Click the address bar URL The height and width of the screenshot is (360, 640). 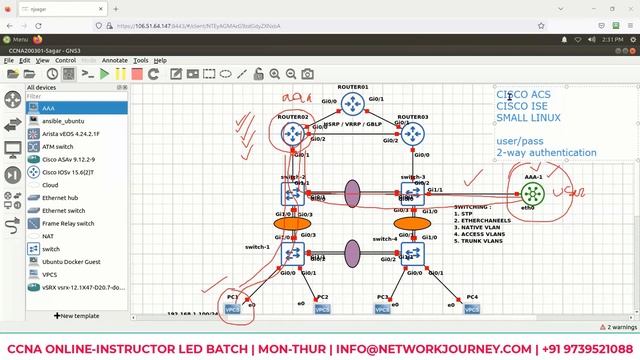pyautogui.click(x=198, y=26)
